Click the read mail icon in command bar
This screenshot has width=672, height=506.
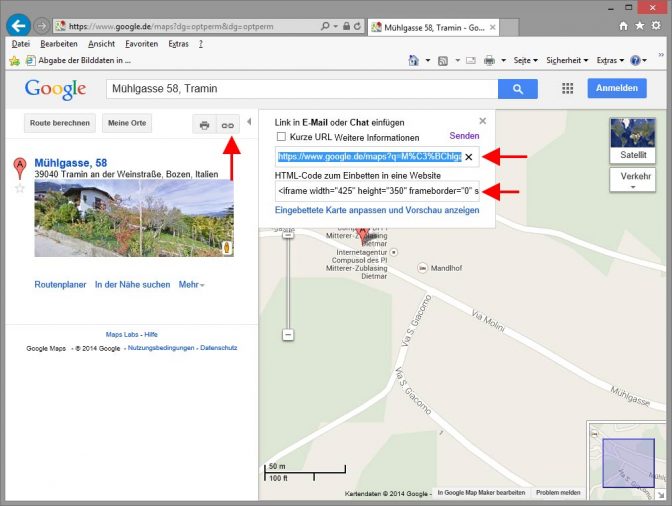tap(471, 60)
